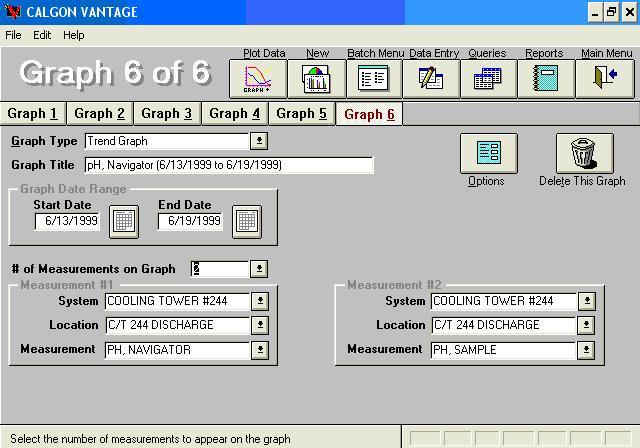Return via Main Menu door icon
The height and width of the screenshot is (448, 640).
(x=605, y=79)
